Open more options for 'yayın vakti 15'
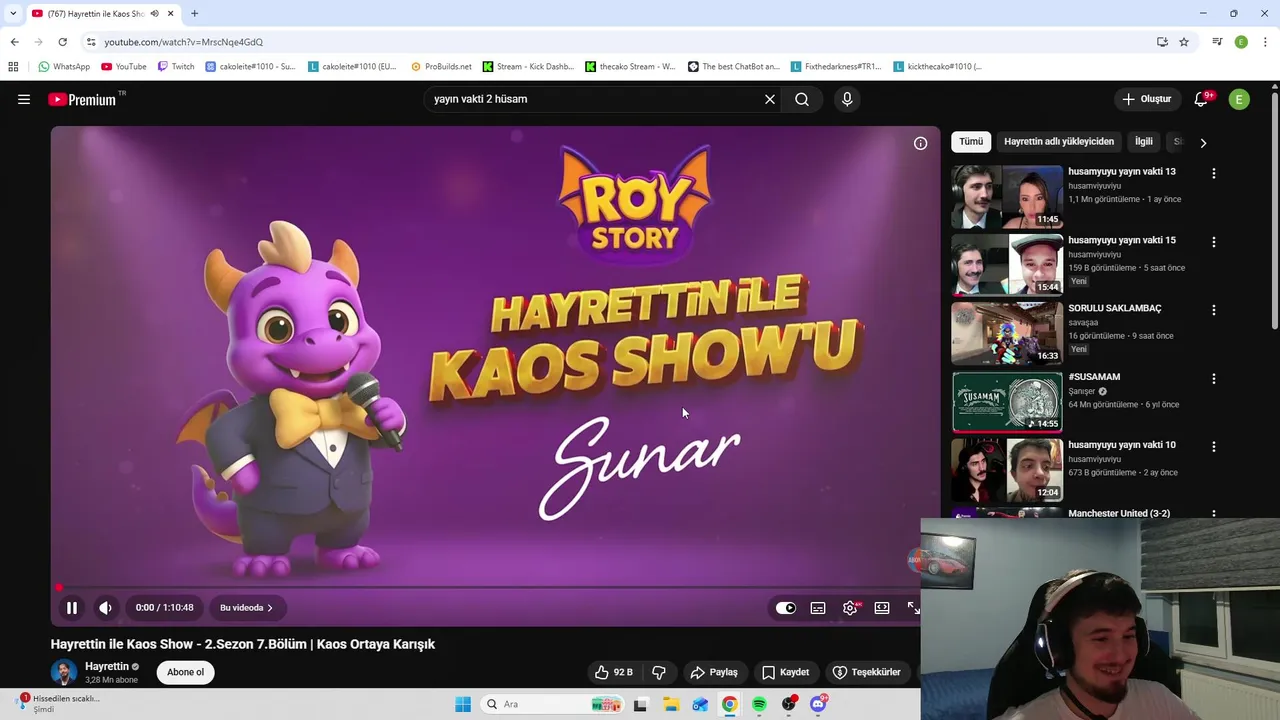1280x720 pixels. (1214, 242)
